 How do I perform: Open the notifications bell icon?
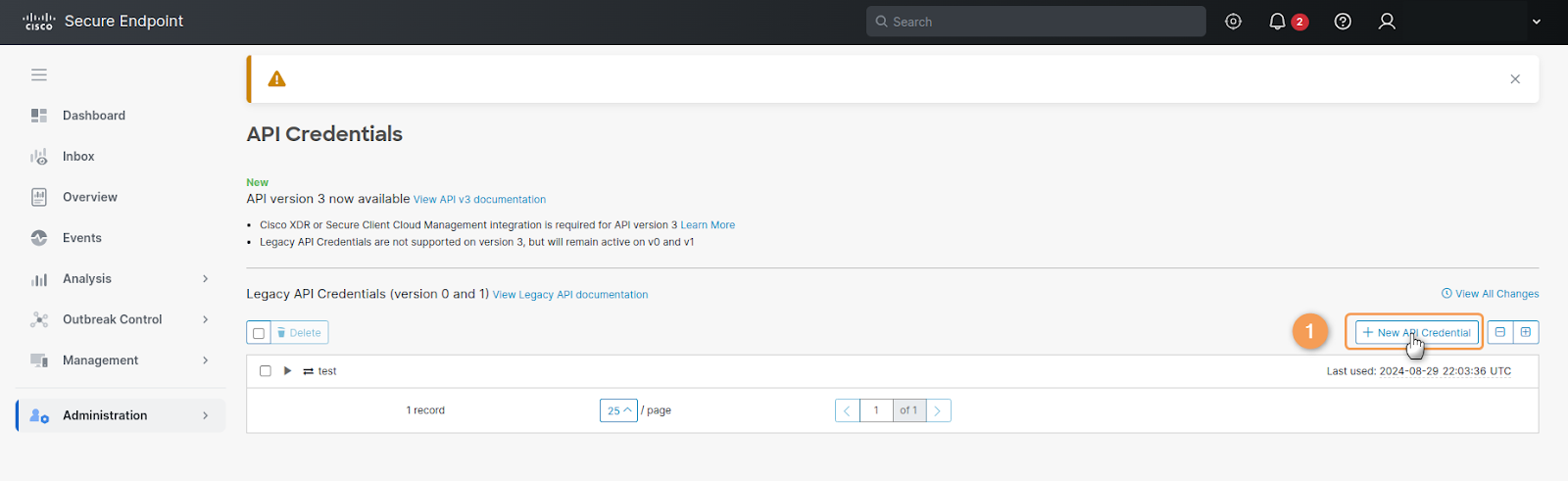pos(1277,22)
